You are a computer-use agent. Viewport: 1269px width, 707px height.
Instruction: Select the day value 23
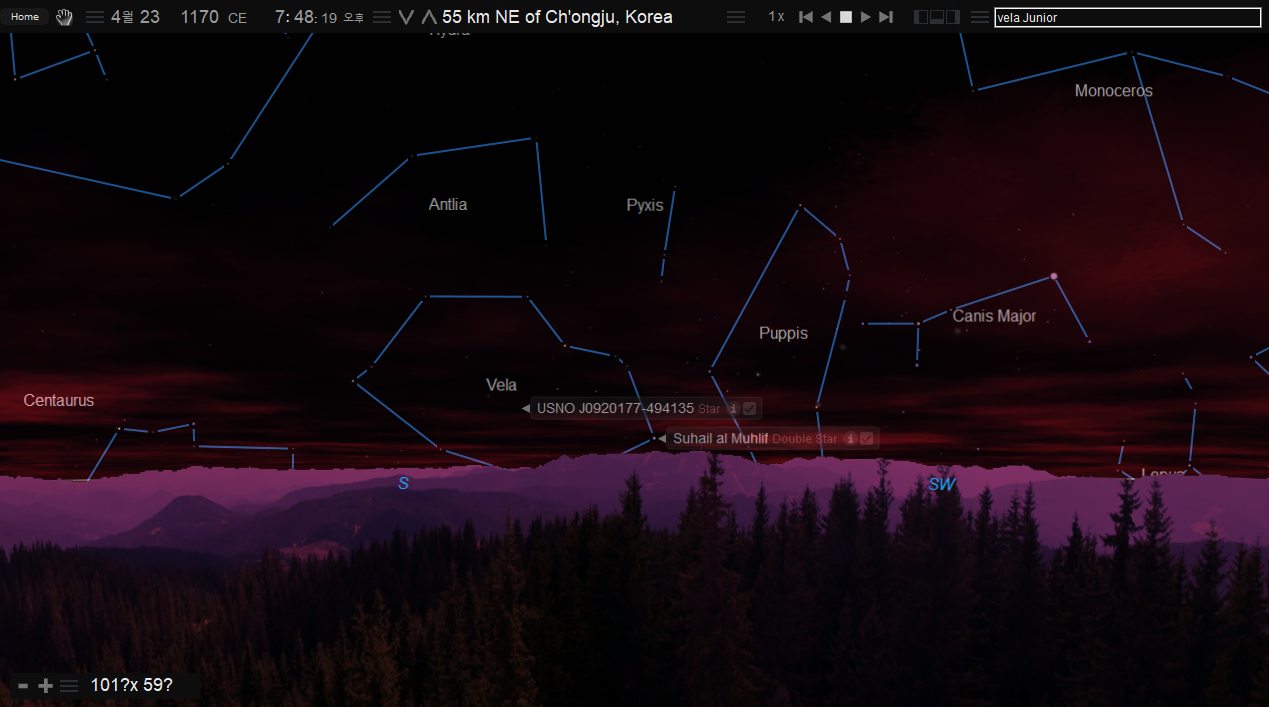point(150,17)
